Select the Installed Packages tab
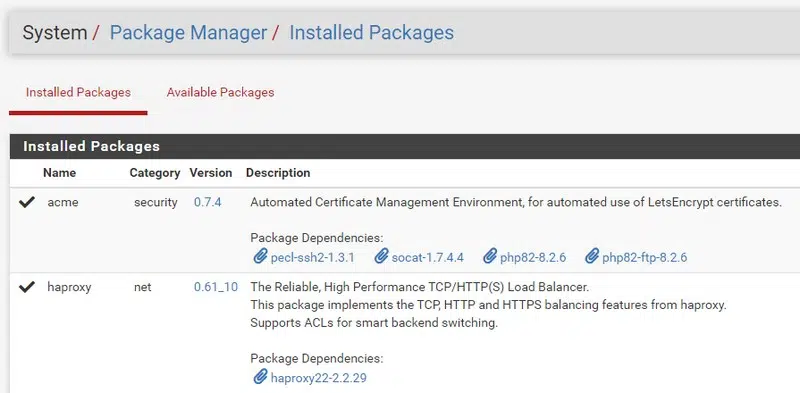The width and height of the screenshot is (800, 393). (x=78, y=92)
